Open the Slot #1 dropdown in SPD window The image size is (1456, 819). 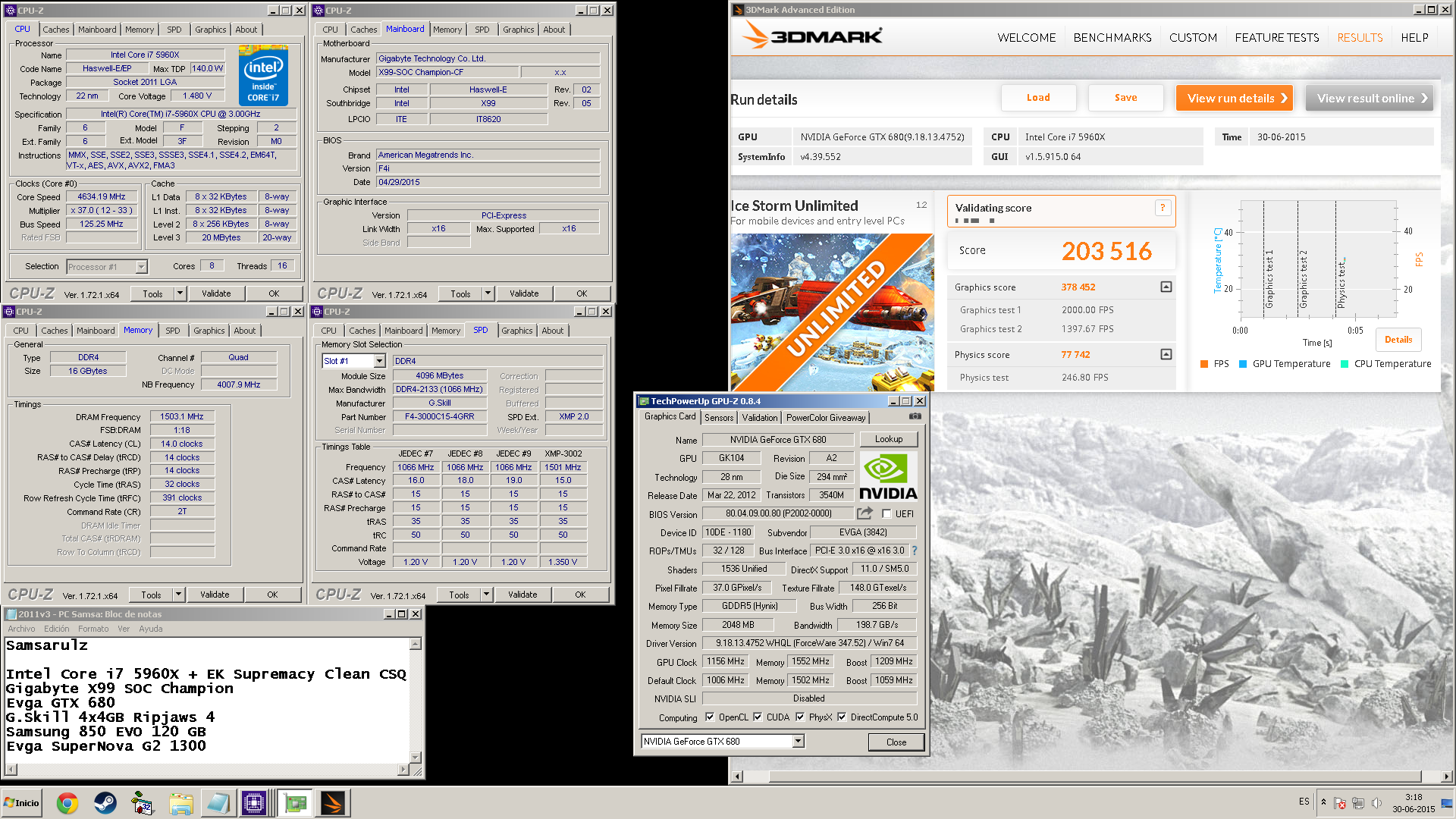(x=379, y=361)
